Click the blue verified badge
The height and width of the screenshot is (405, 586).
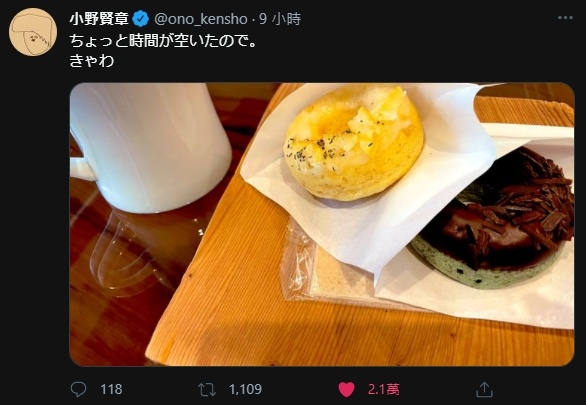click(x=141, y=19)
